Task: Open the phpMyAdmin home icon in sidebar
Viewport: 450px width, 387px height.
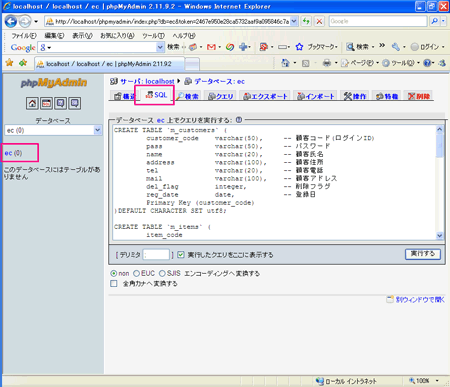Action: 32,103
